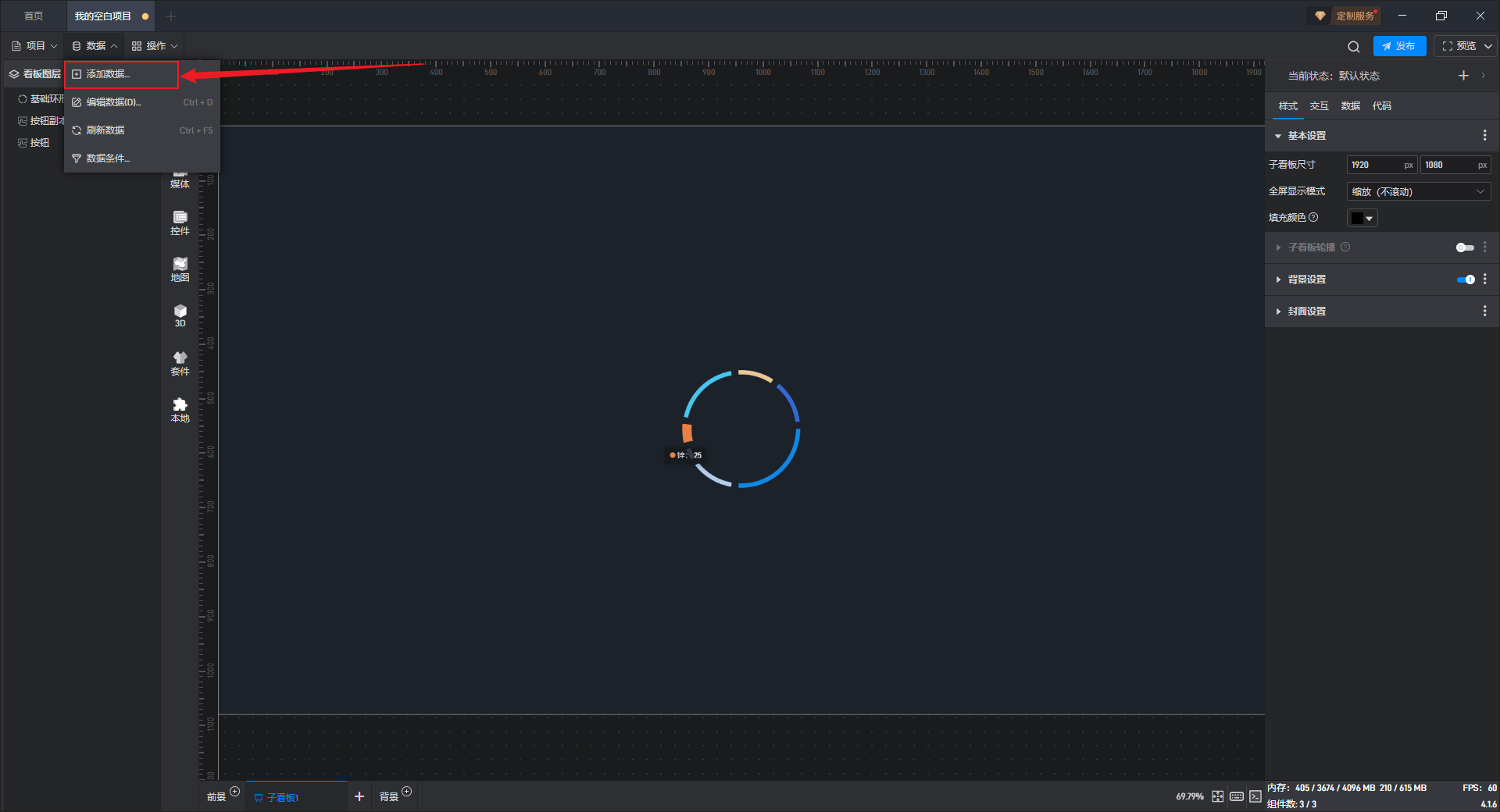The width and height of the screenshot is (1500, 812).
Task: Add a new sub-board with the plus icon
Action: (x=359, y=796)
